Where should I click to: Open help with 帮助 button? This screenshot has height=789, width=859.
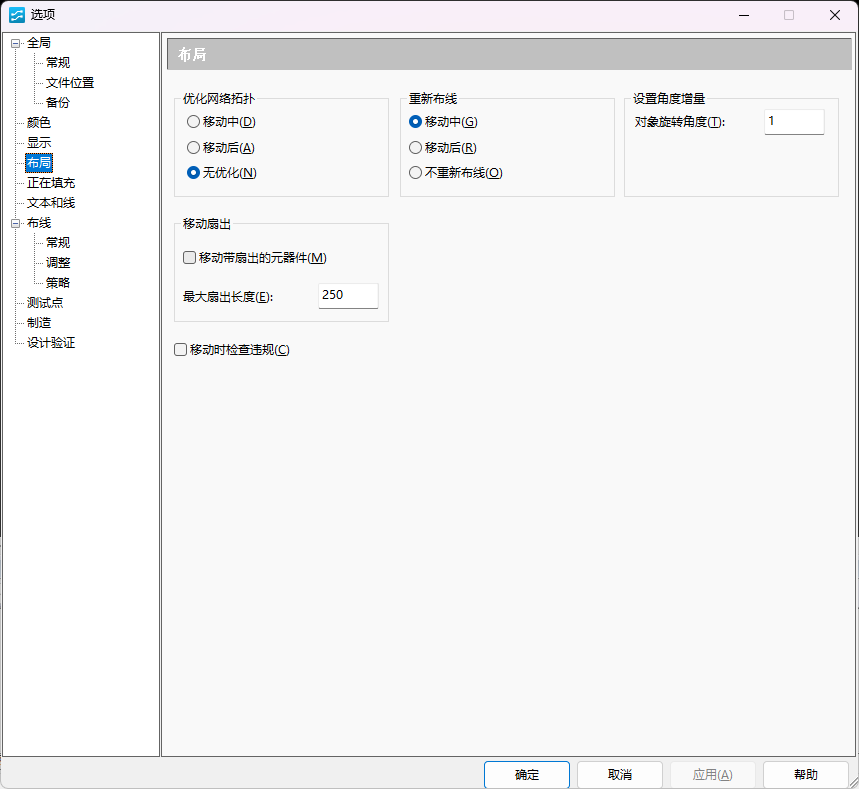(x=805, y=775)
